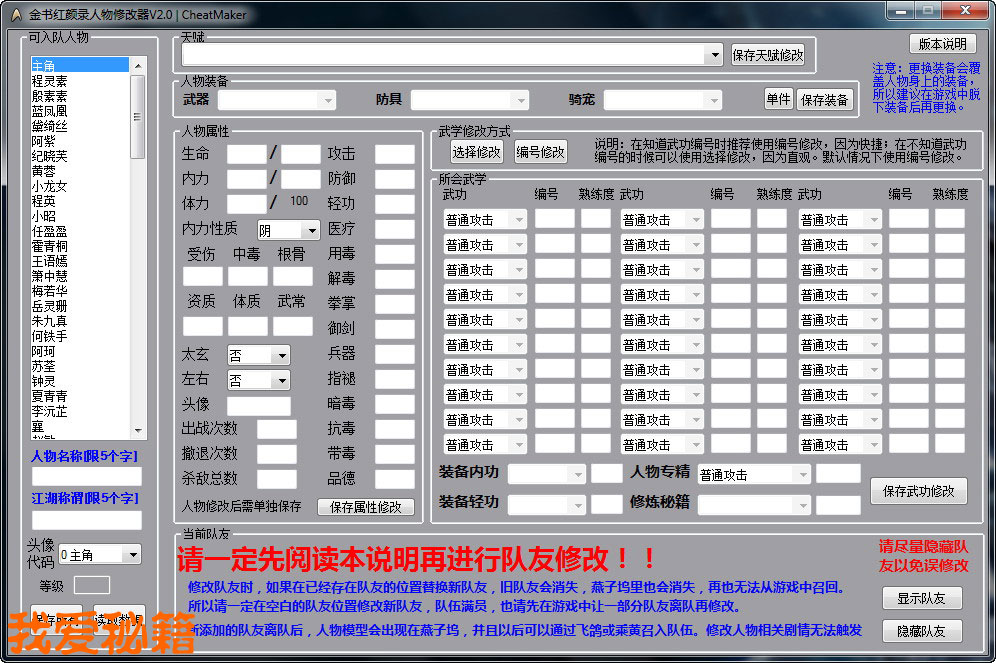Click the 人物名称 text field
996x663 pixels.
coord(87,477)
